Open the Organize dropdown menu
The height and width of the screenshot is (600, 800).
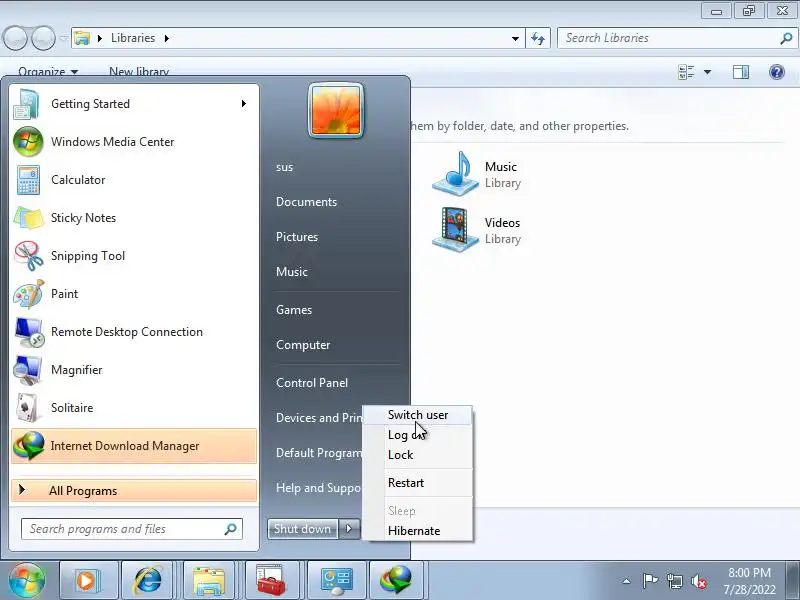pyautogui.click(x=48, y=71)
